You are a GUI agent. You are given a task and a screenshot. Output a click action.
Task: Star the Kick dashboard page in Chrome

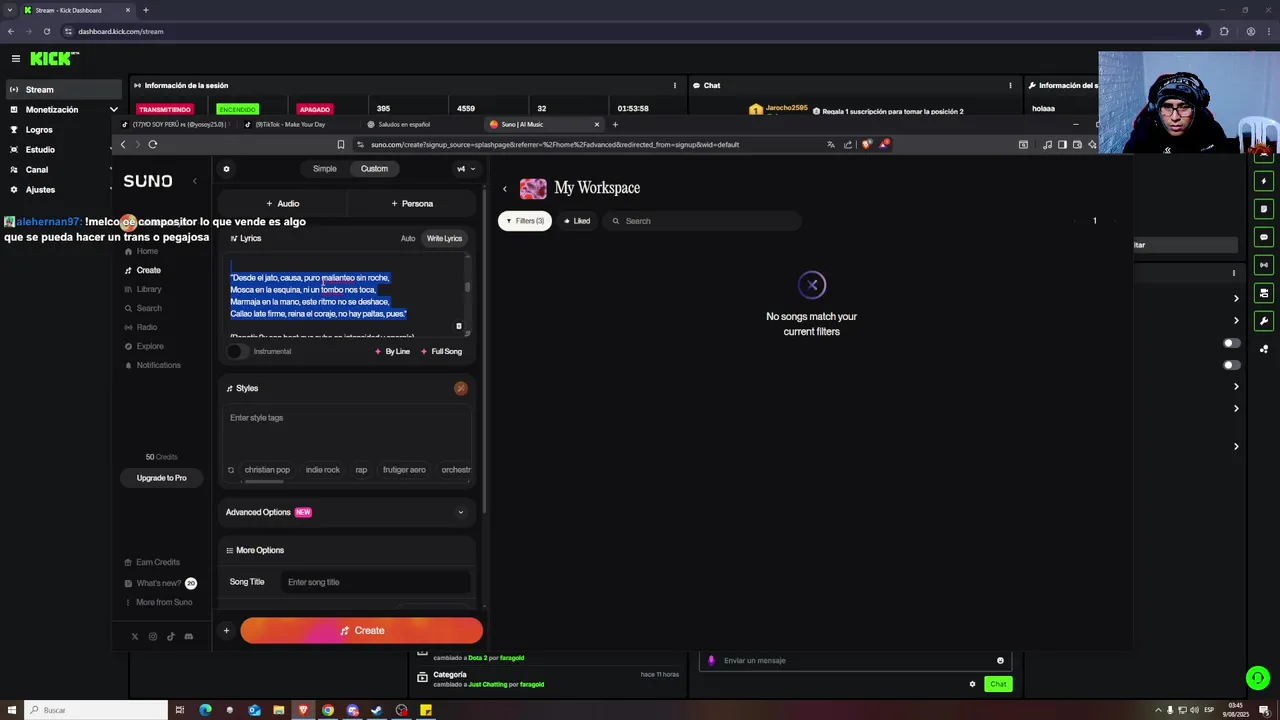click(x=1198, y=31)
